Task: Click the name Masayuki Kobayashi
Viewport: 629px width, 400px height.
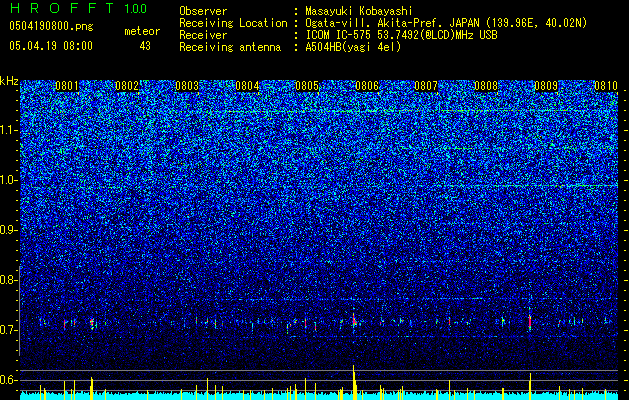Action: (359, 11)
